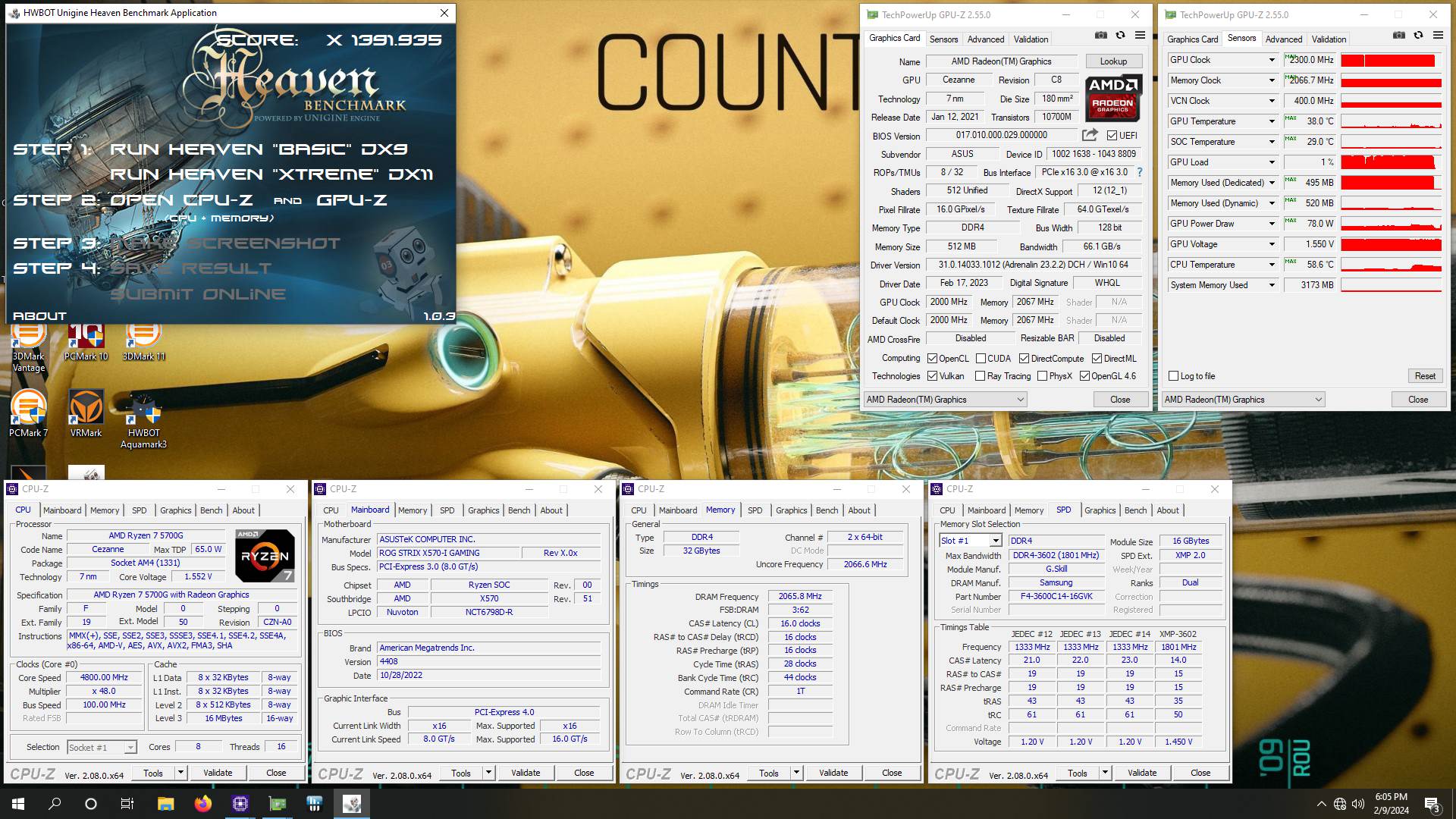The height and width of the screenshot is (819, 1456).
Task: Click ABOUT in the Heaven Benchmark window
Action: [40, 316]
